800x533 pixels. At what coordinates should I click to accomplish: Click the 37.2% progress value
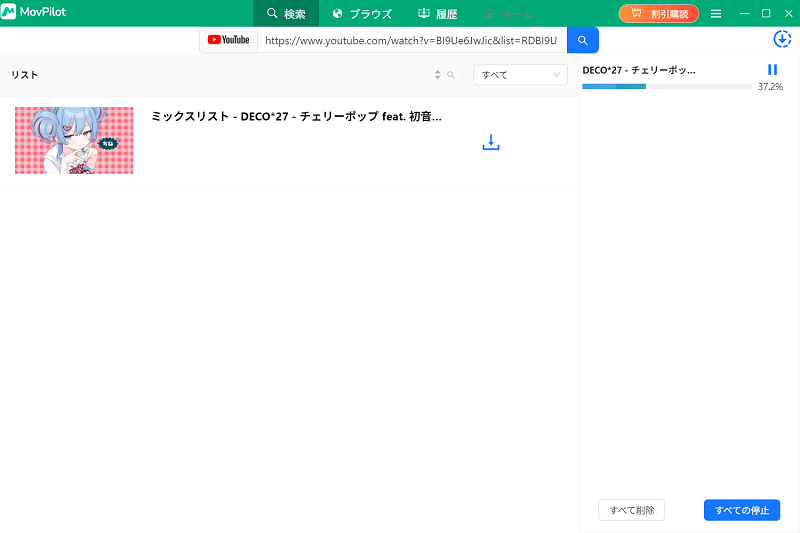point(770,87)
